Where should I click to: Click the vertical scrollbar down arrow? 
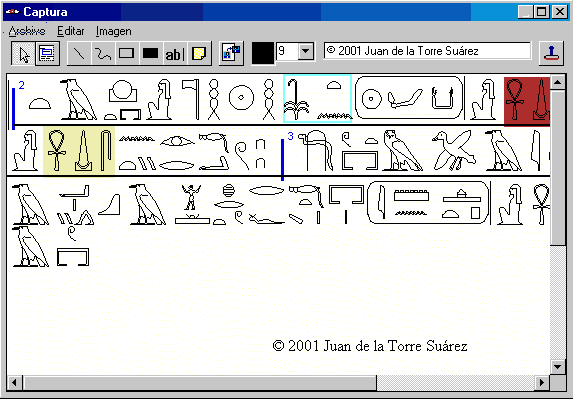[x=558, y=366]
